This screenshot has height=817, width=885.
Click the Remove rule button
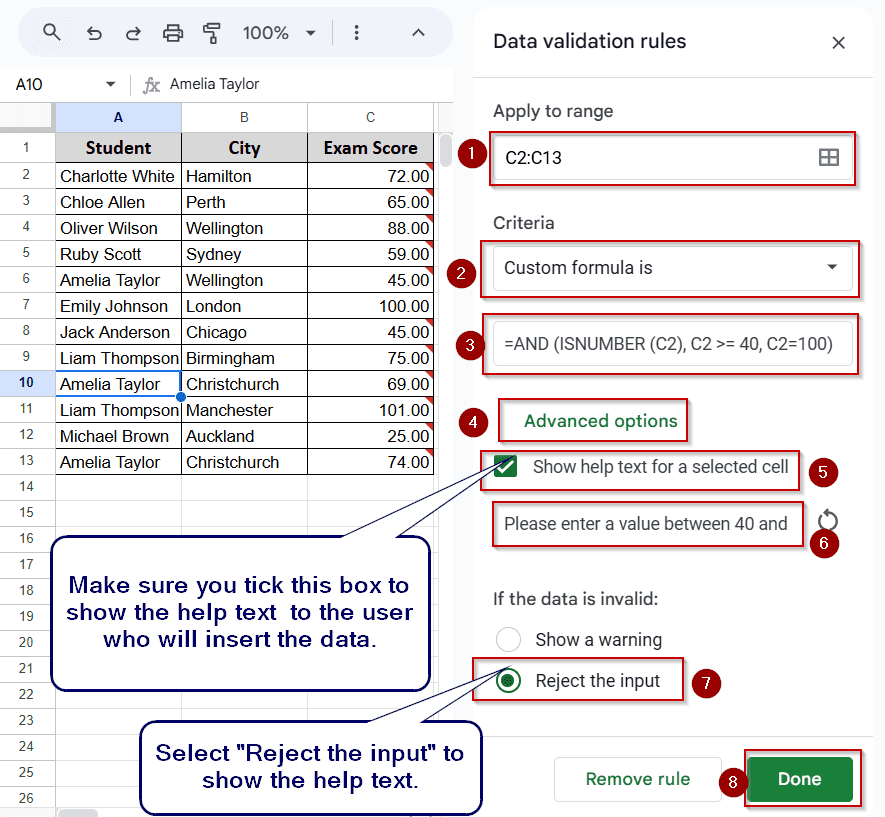638,779
